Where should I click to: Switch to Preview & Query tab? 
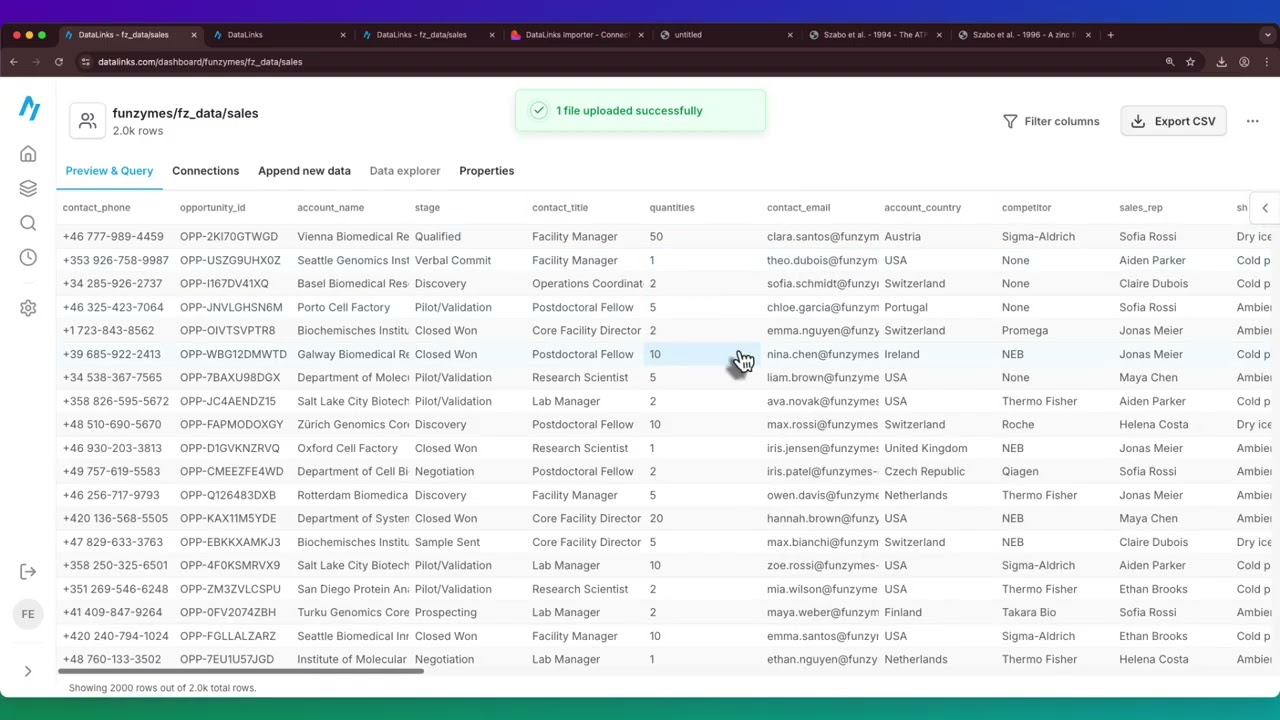[x=109, y=171]
